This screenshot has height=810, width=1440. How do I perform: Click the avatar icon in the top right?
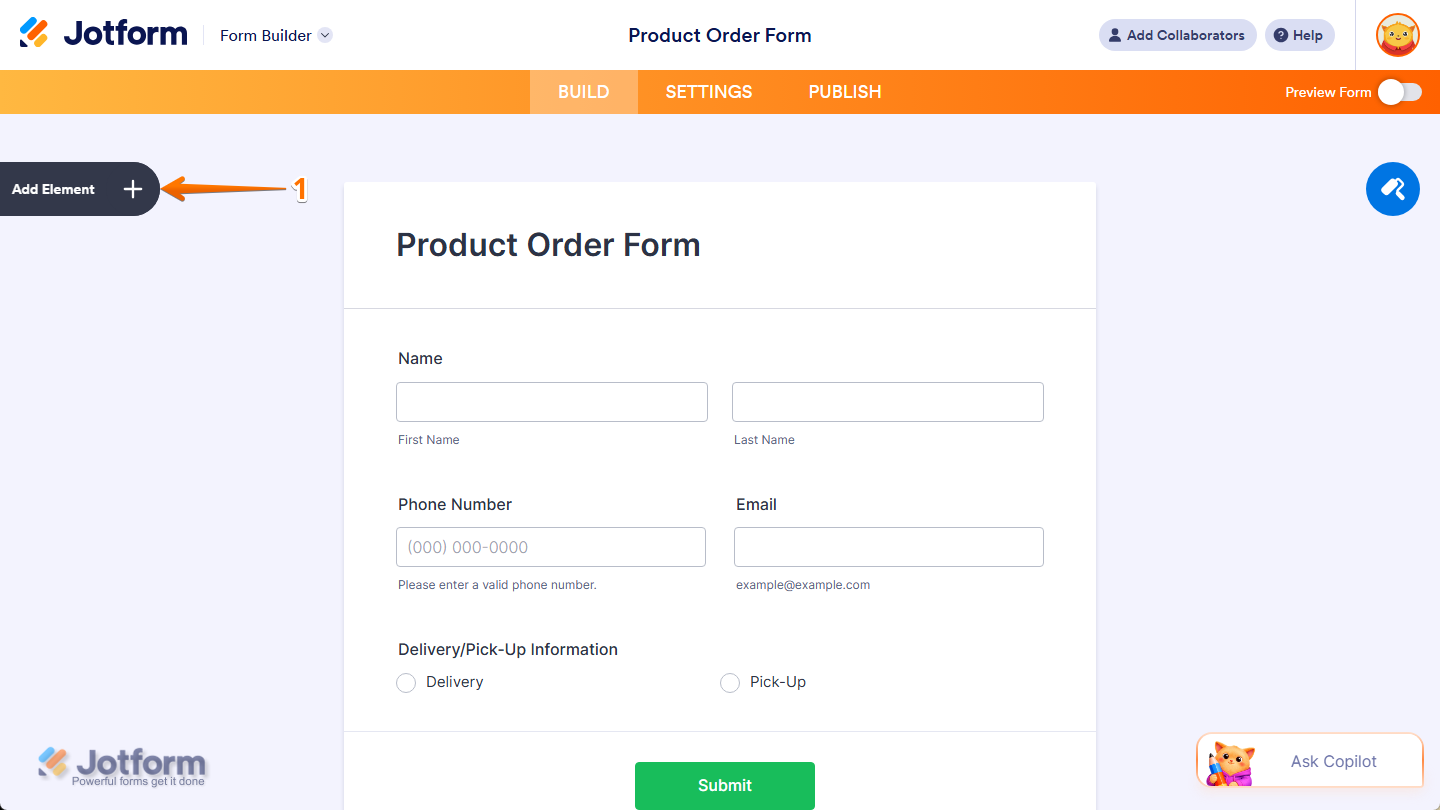1397,35
